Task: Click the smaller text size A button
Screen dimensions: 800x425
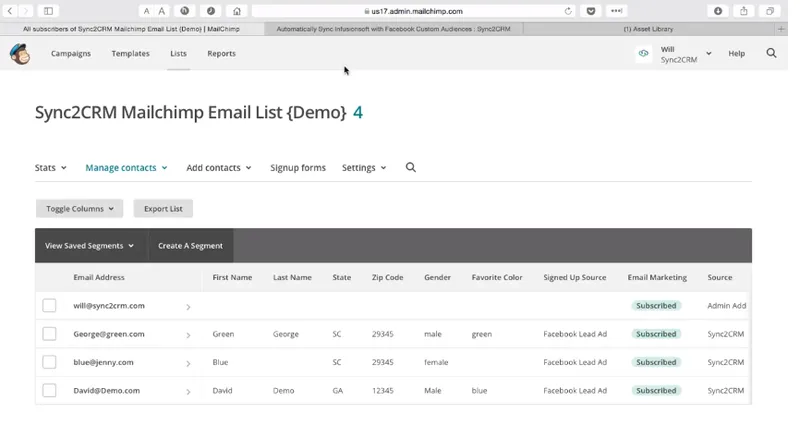Action: 146,11
